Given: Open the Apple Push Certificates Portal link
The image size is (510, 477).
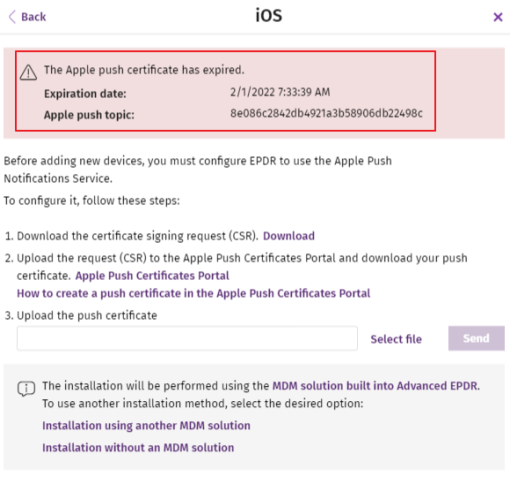Looking at the screenshot, I should coord(152,276).
